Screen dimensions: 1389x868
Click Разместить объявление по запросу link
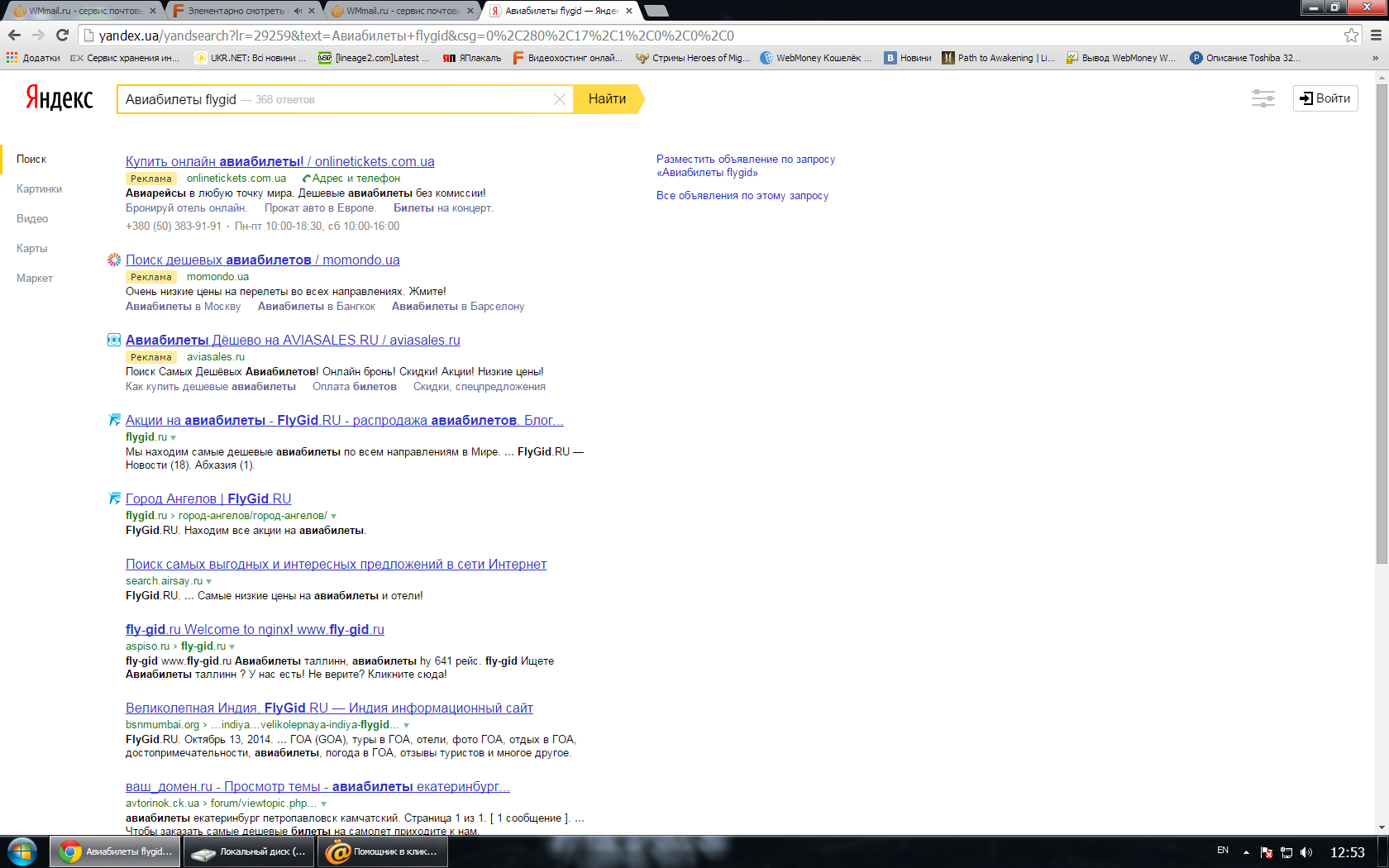click(x=746, y=165)
